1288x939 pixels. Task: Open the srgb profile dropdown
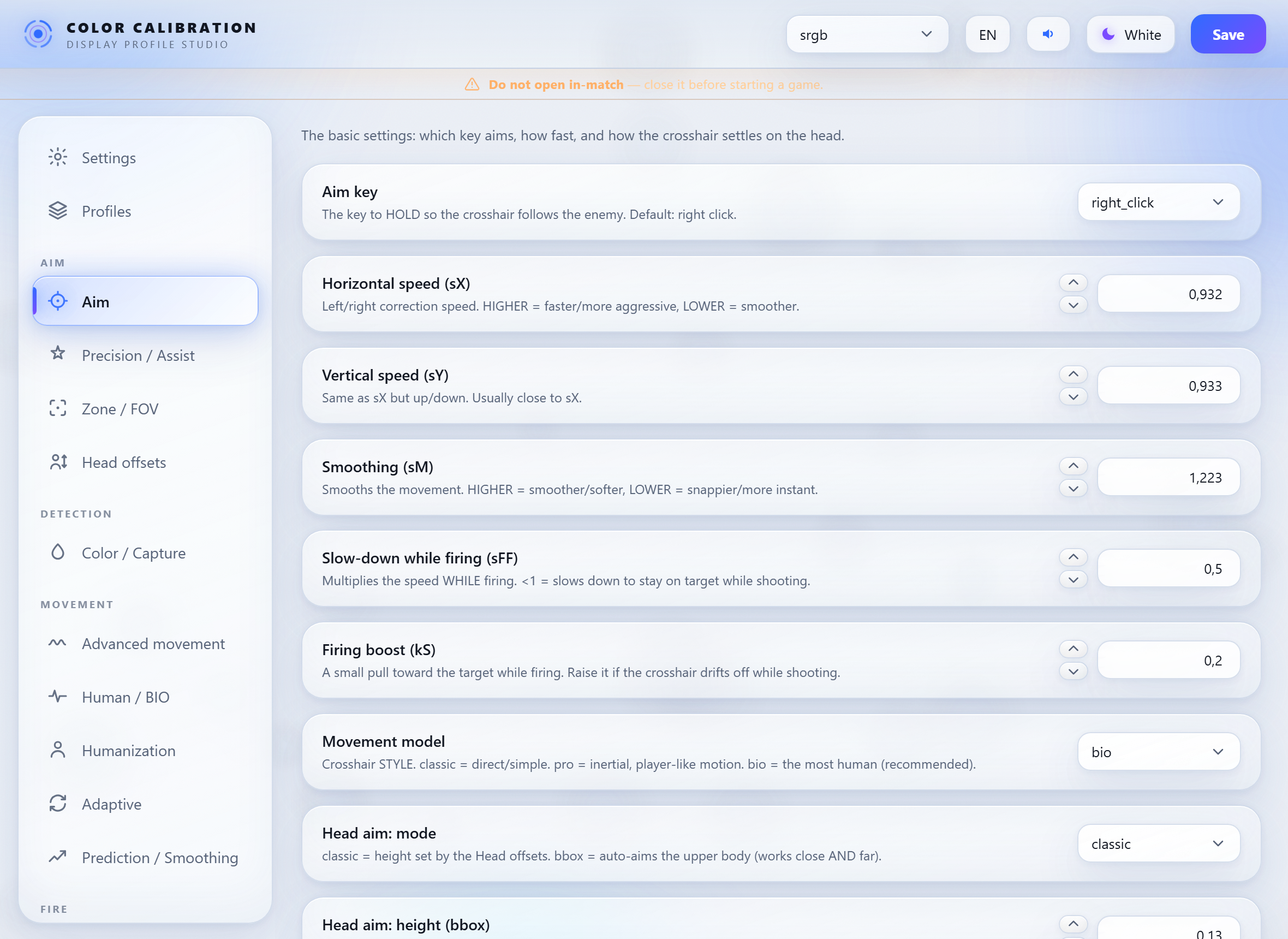pos(867,34)
